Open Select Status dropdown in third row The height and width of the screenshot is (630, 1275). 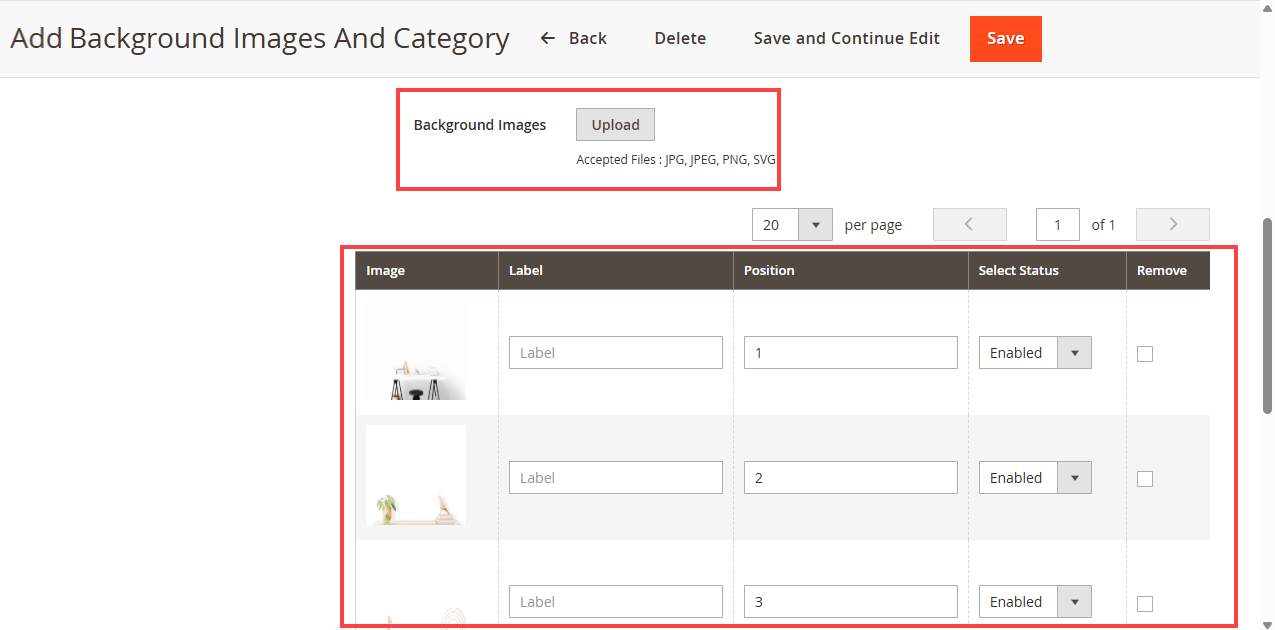tap(1035, 602)
